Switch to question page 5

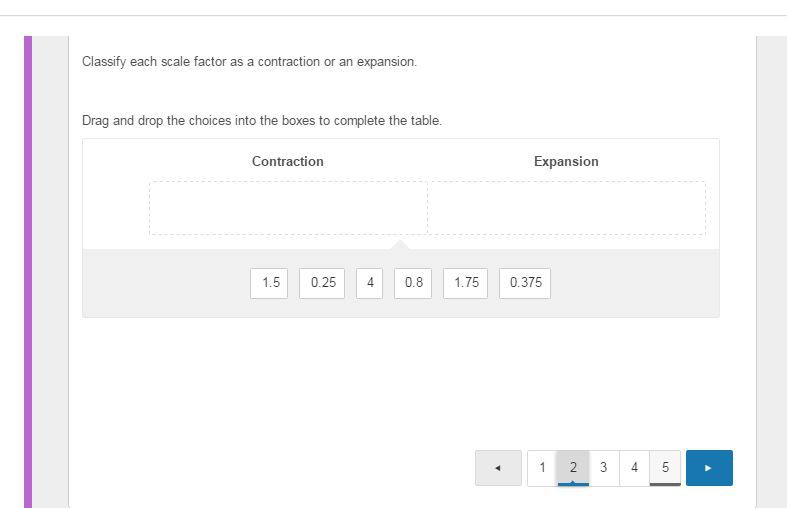tap(665, 468)
